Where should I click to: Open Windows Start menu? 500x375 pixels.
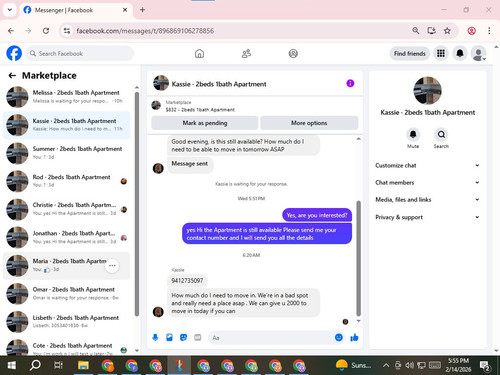pos(12,365)
